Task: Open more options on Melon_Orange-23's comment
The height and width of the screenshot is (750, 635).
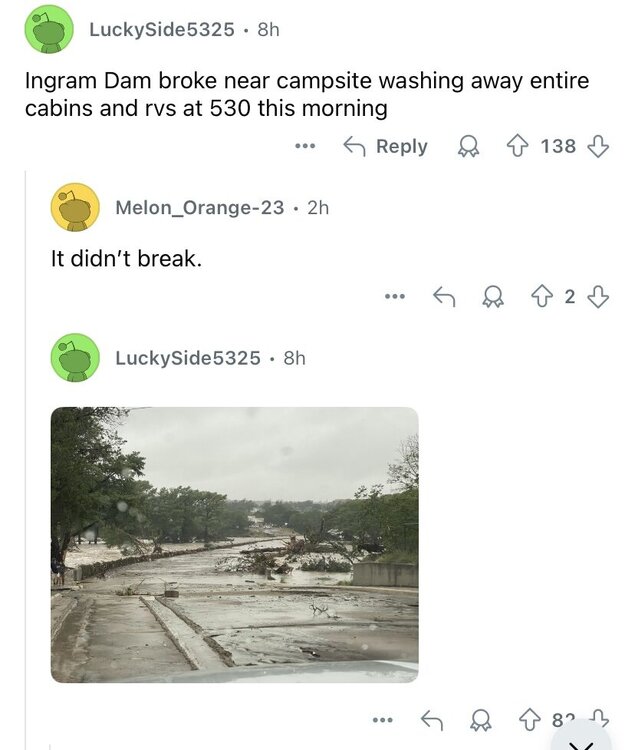Action: 394,296
